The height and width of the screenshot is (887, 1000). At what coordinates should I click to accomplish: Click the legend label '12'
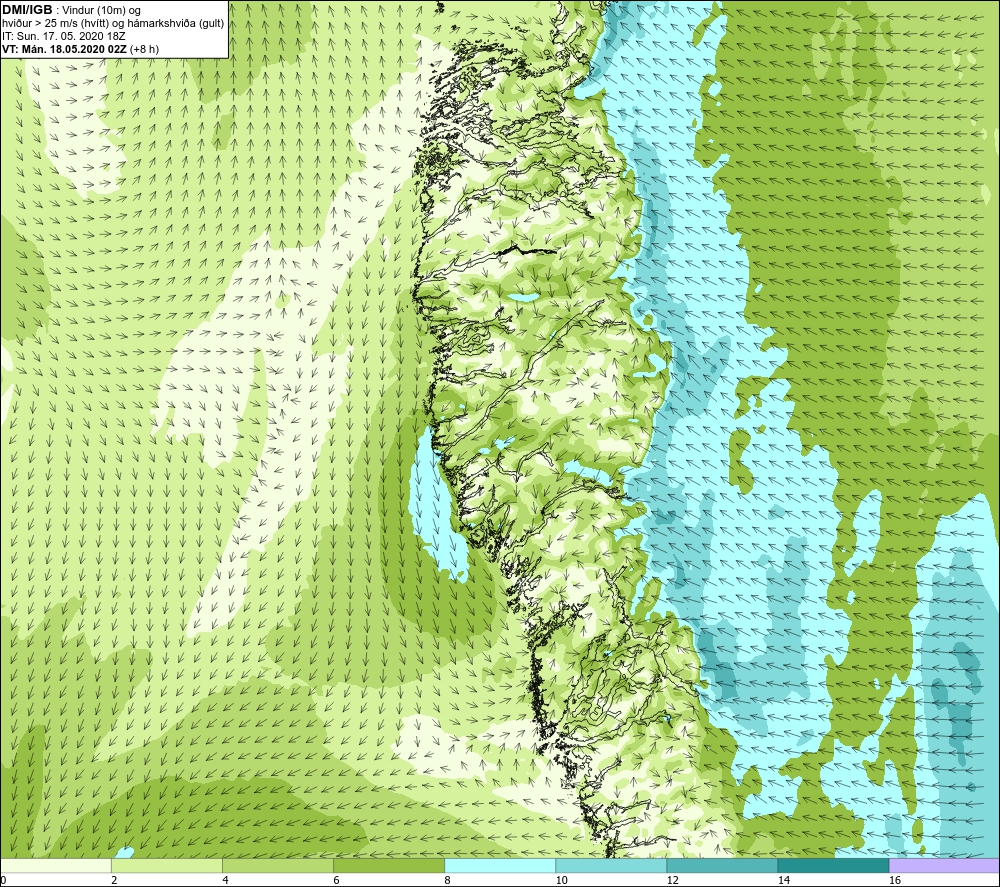pos(672,881)
